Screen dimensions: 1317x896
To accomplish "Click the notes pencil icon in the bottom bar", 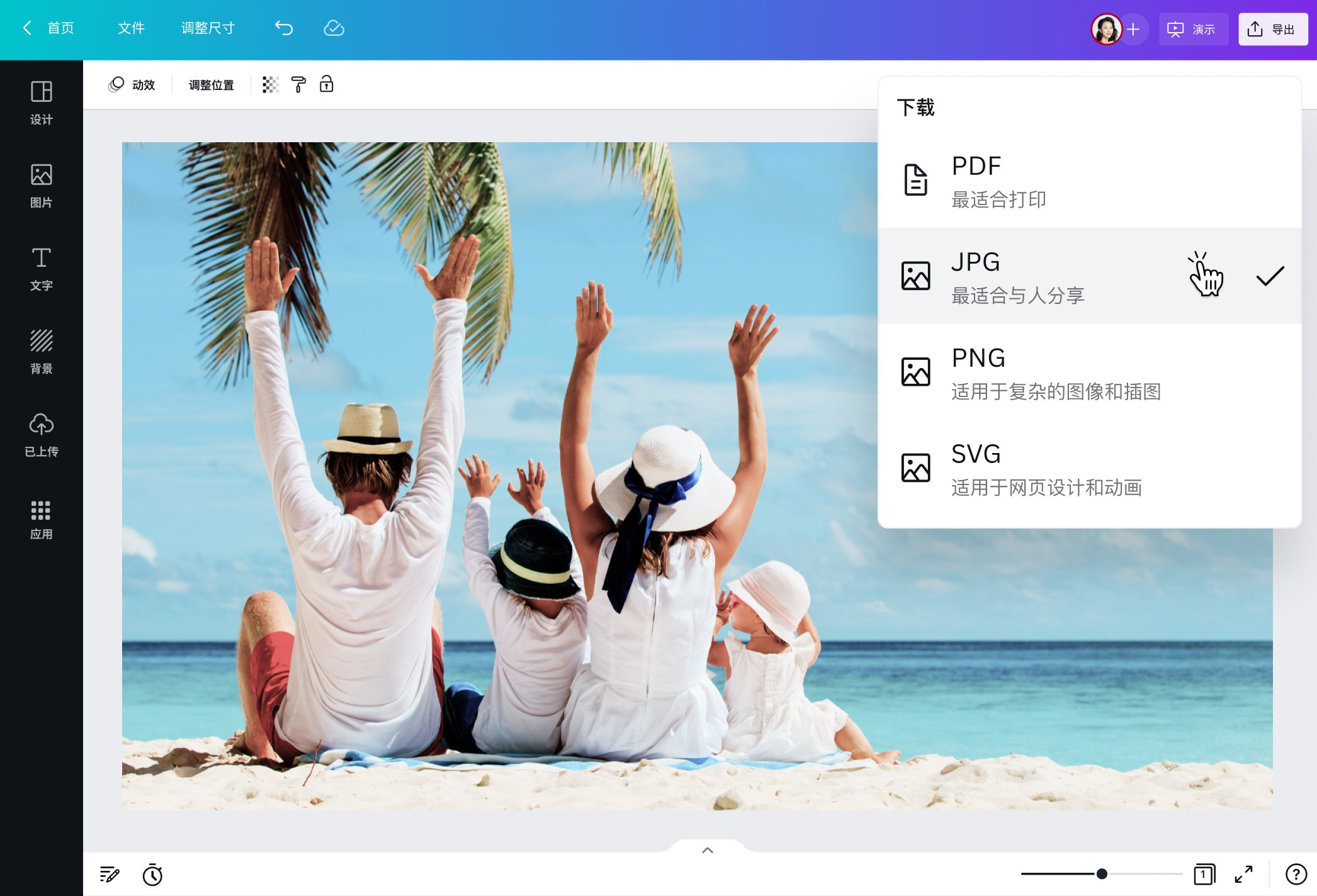I will pos(110,875).
